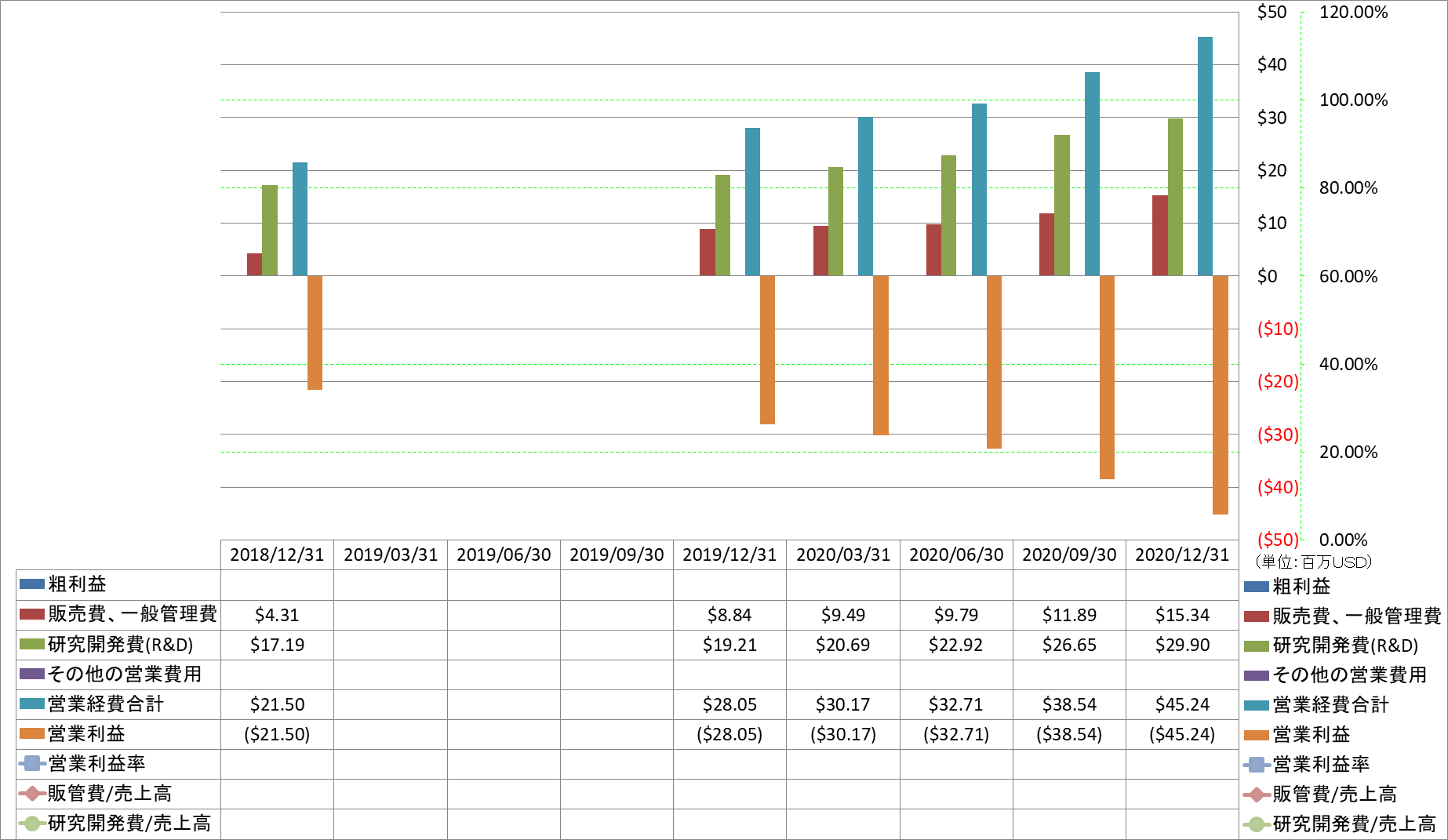Screen dimensions: 1448x840
Task: Click 粗利益 in the right legend
Action: (1301, 586)
